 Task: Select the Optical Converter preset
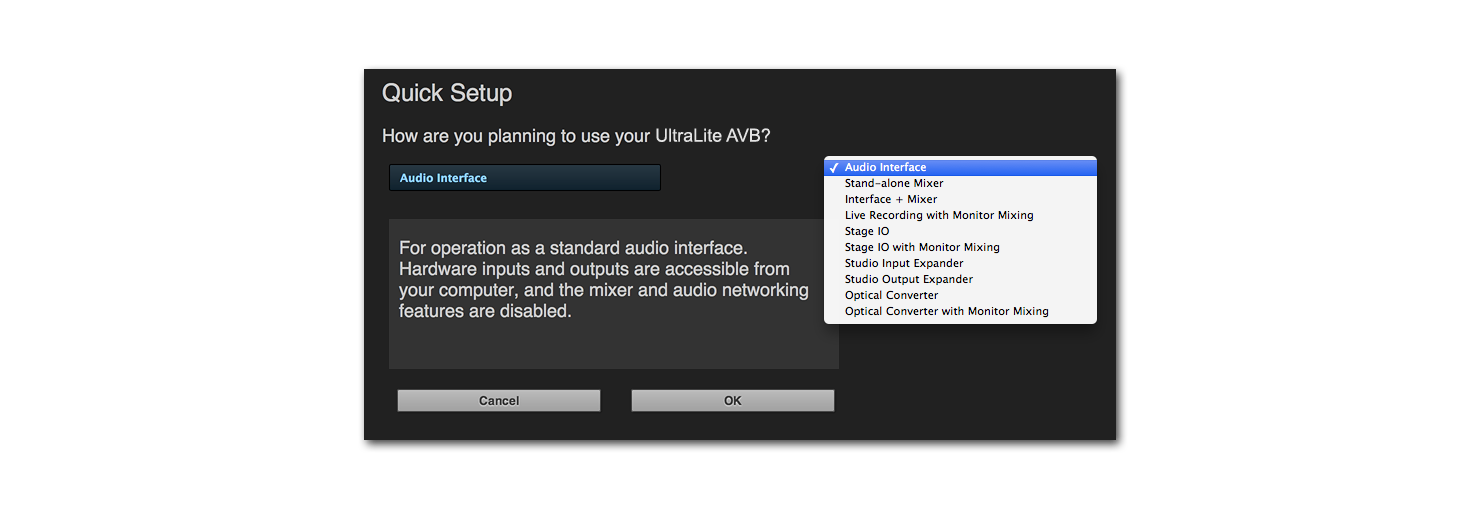pyautogui.click(x=891, y=296)
